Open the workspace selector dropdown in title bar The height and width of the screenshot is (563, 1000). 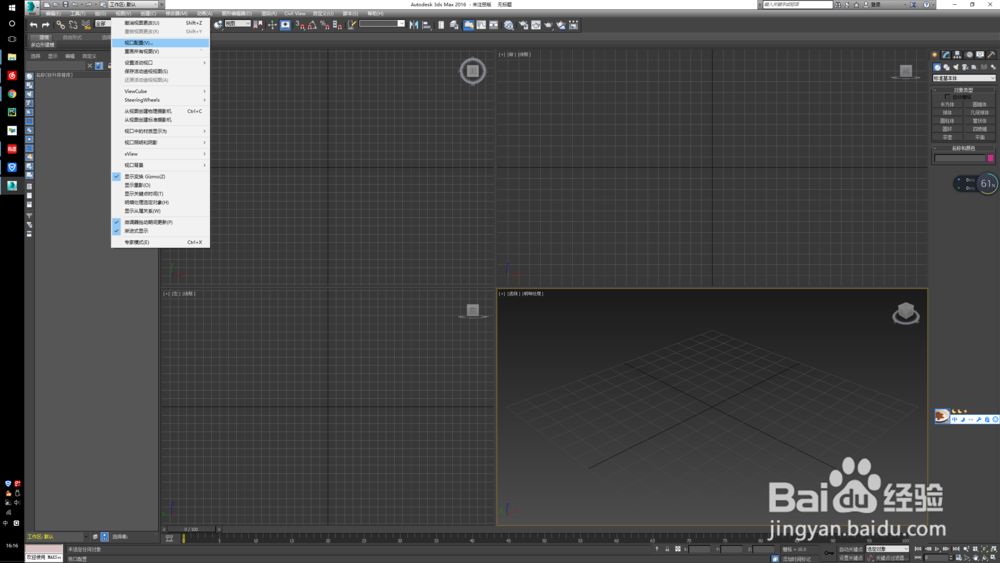click(132, 4)
